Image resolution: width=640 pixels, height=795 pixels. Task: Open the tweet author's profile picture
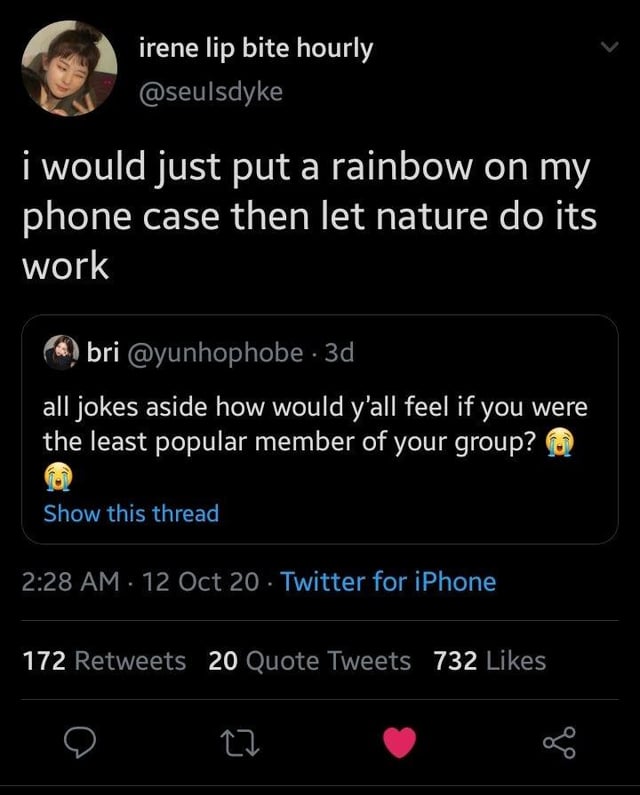point(69,68)
